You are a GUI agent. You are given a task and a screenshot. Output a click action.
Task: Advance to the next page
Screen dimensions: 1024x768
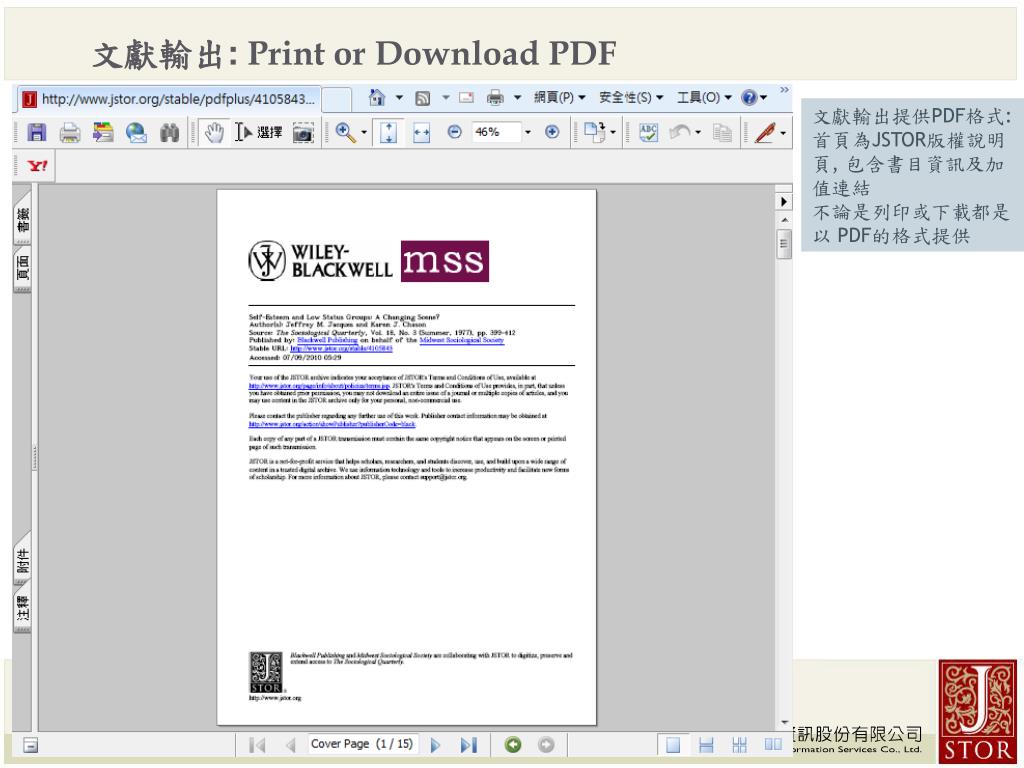(436, 745)
